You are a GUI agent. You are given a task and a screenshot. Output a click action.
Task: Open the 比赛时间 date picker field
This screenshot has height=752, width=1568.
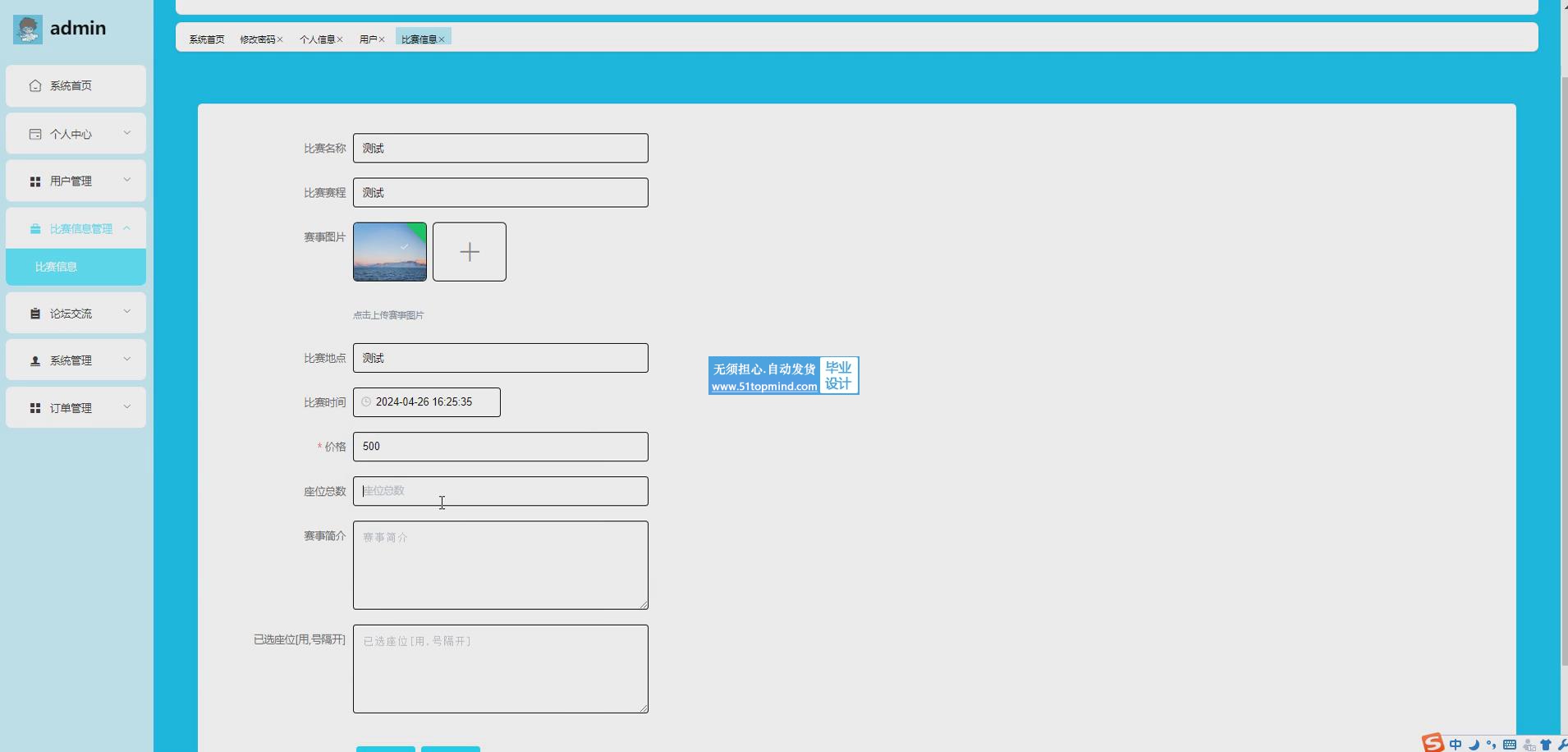pyautogui.click(x=427, y=402)
